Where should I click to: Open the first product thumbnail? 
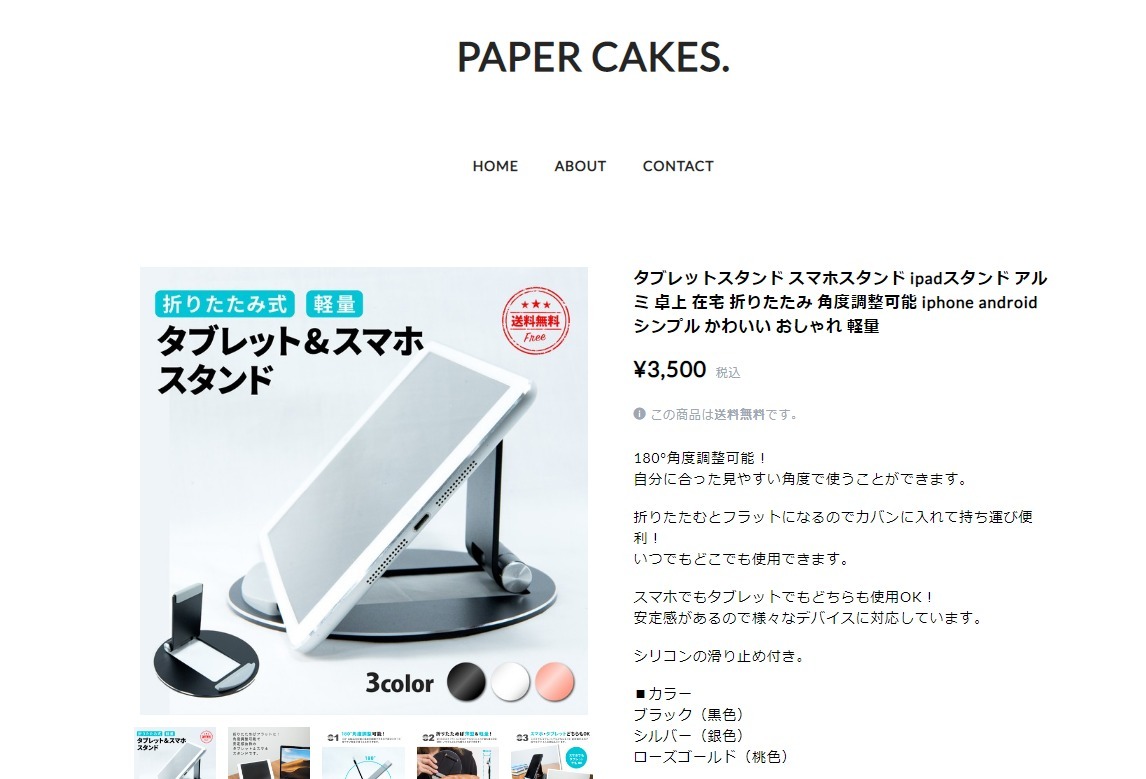(x=175, y=753)
